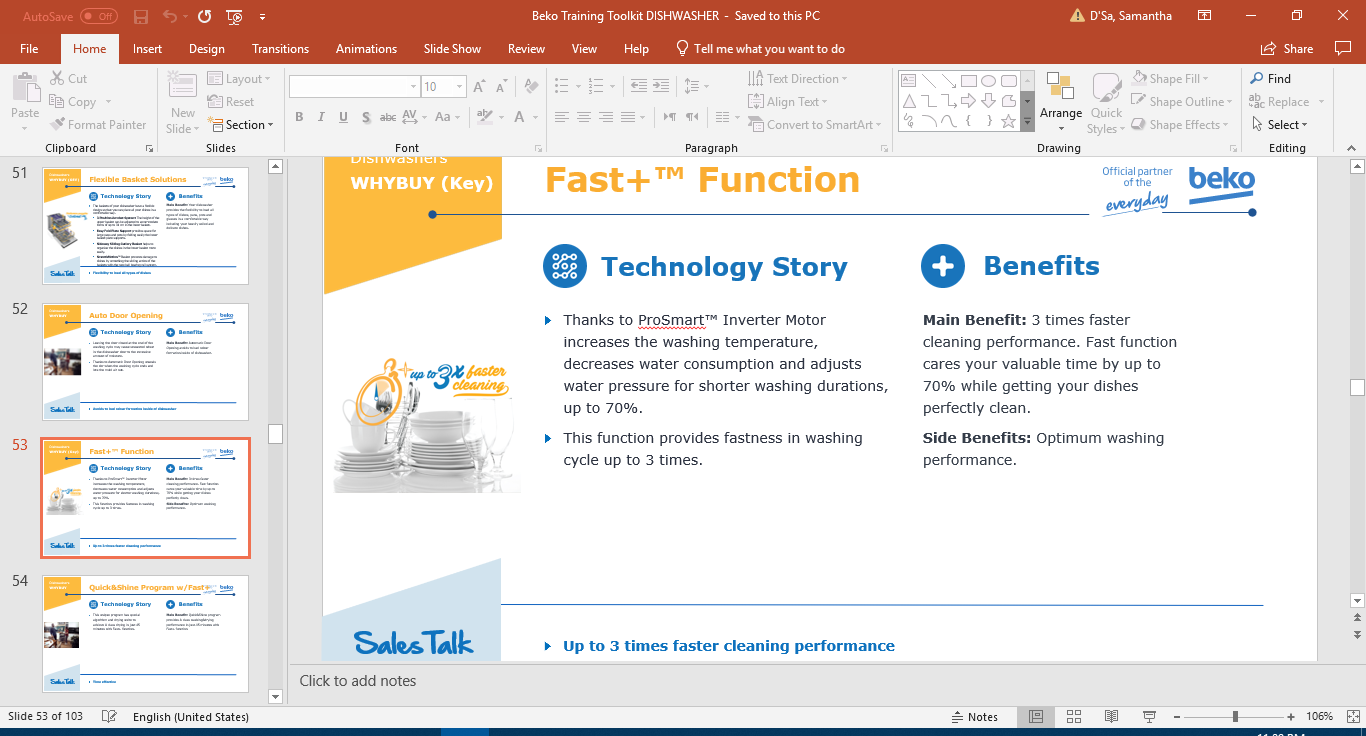Screen dimensions: 1366x736
Task: Open the Find tool in Editing group
Action: [1270, 79]
